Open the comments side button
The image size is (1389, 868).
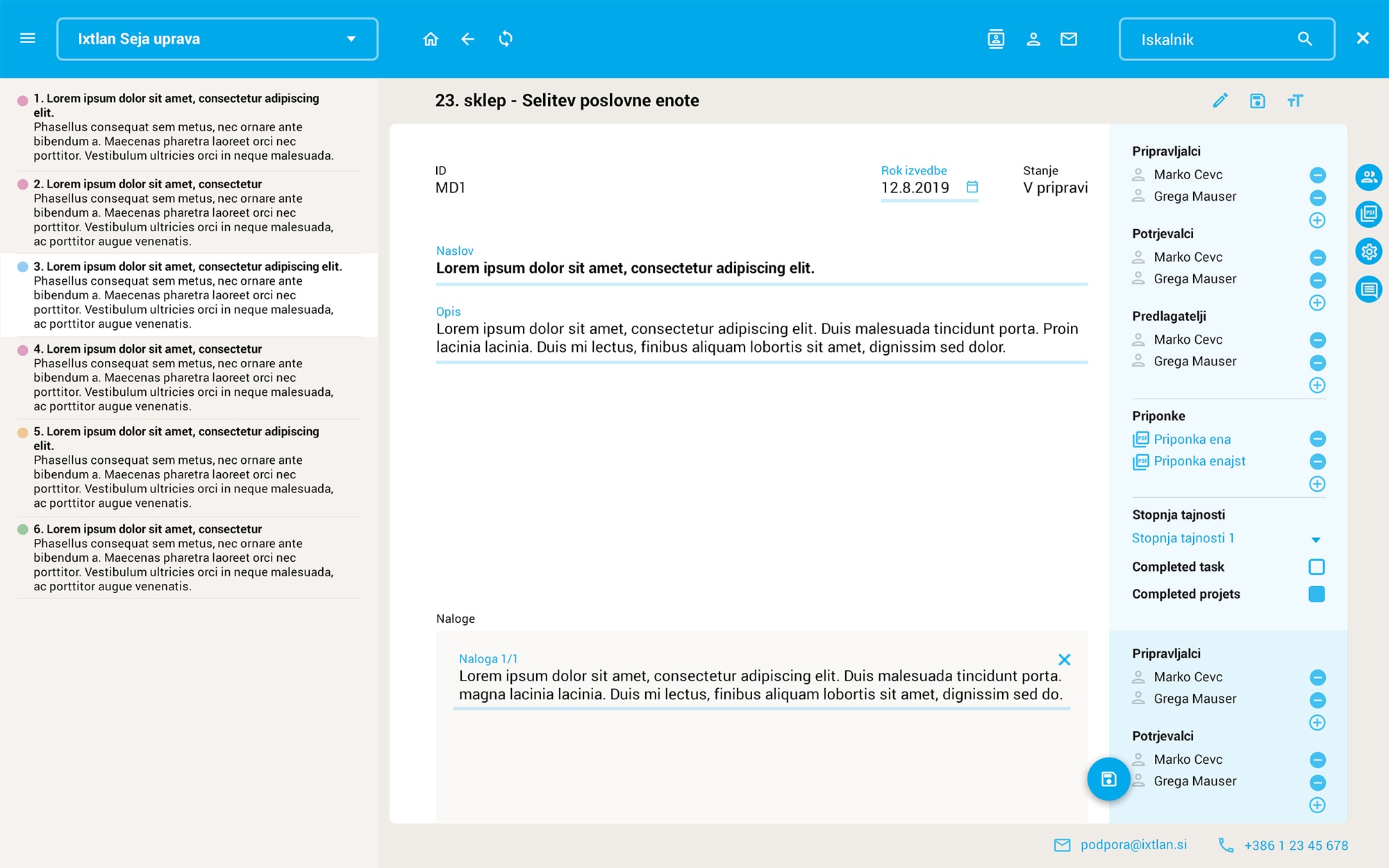pyautogui.click(x=1369, y=289)
